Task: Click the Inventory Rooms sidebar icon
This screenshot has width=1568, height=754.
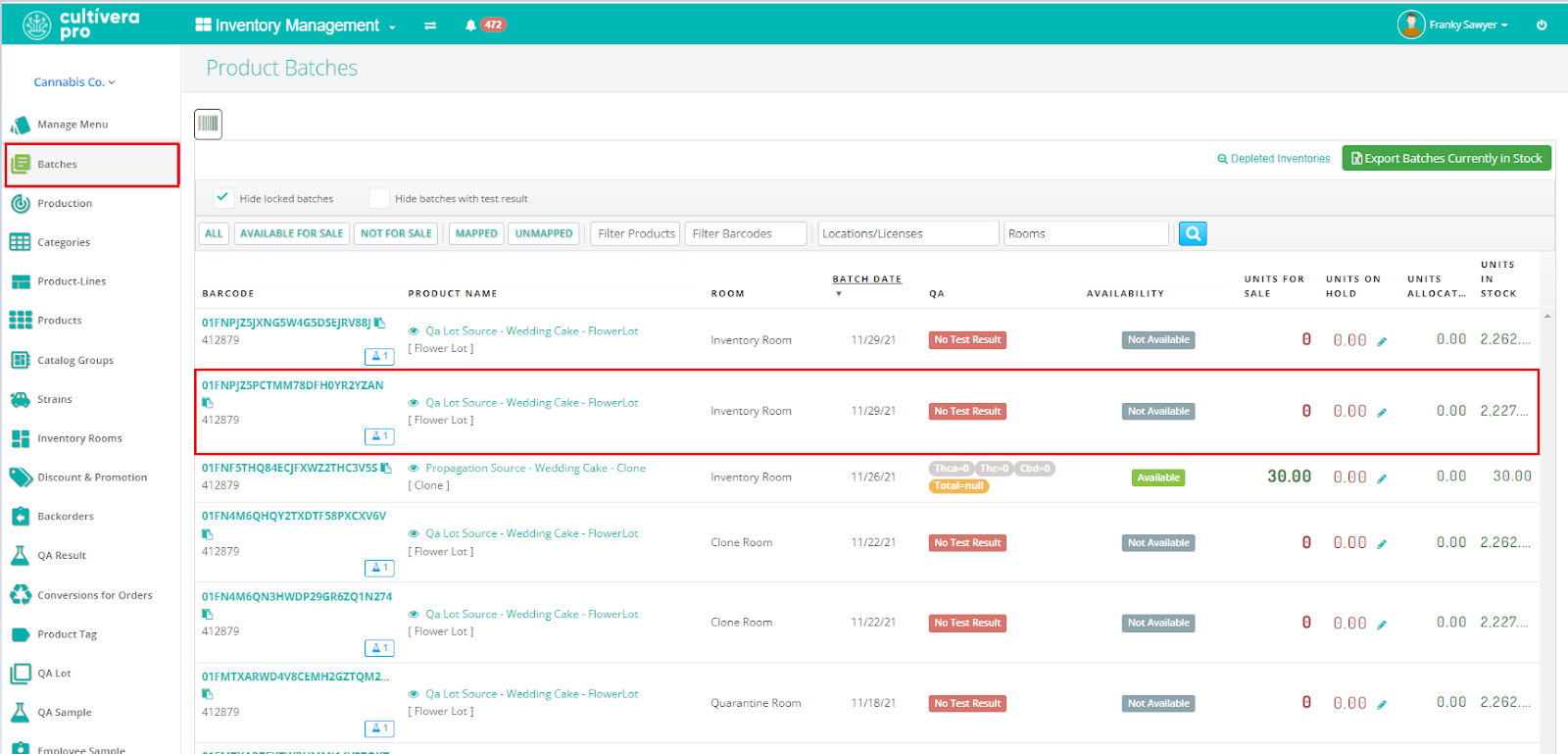Action: (21, 438)
